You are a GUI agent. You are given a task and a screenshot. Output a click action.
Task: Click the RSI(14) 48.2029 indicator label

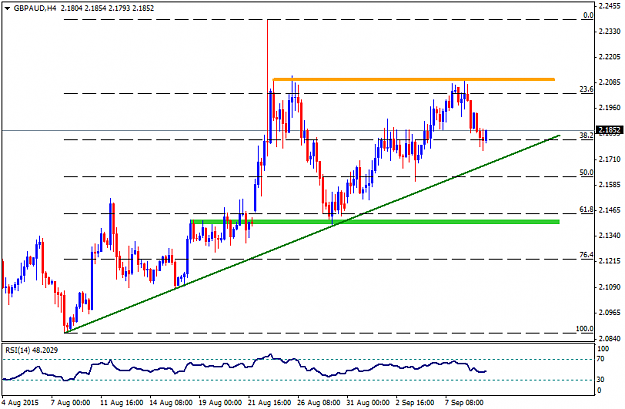pos(31,350)
